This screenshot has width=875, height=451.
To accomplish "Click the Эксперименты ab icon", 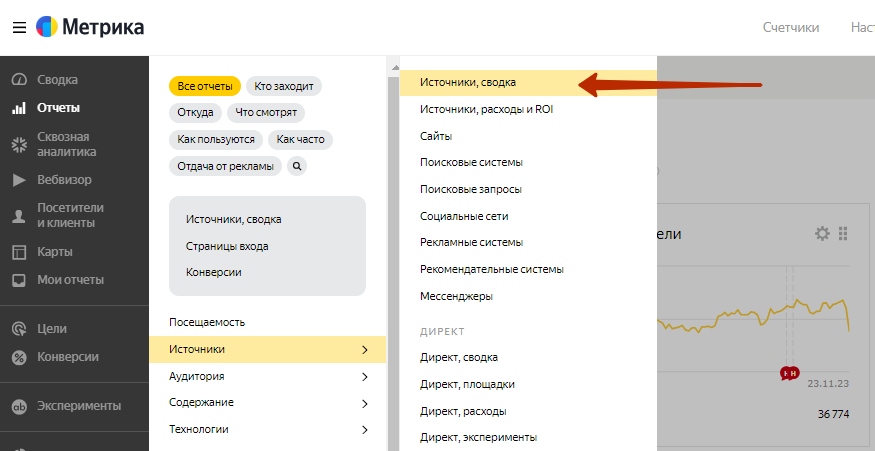I will click(x=19, y=406).
